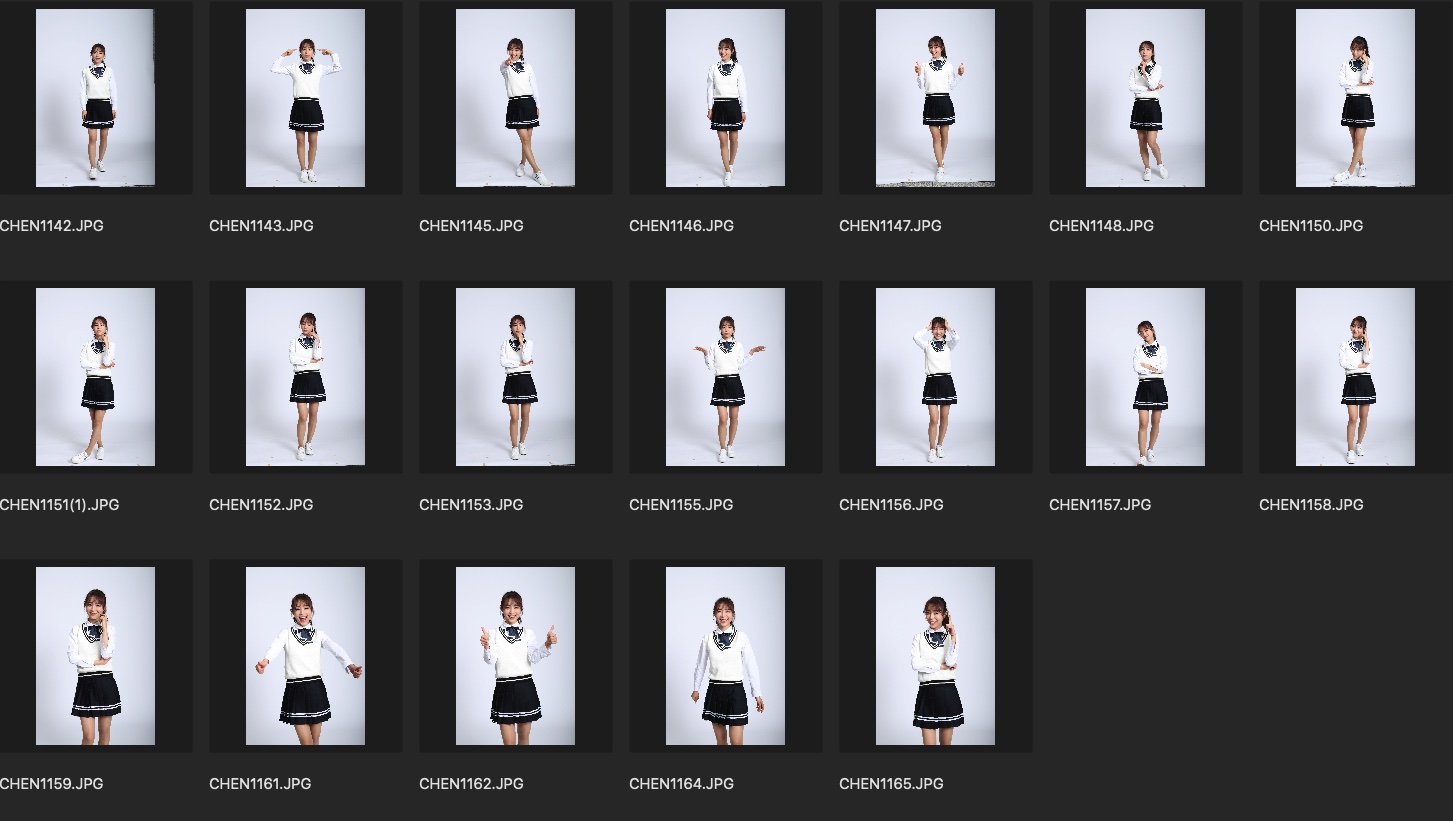
Task: Select the CHEN1147.JPG file name text
Action: tap(890, 226)
